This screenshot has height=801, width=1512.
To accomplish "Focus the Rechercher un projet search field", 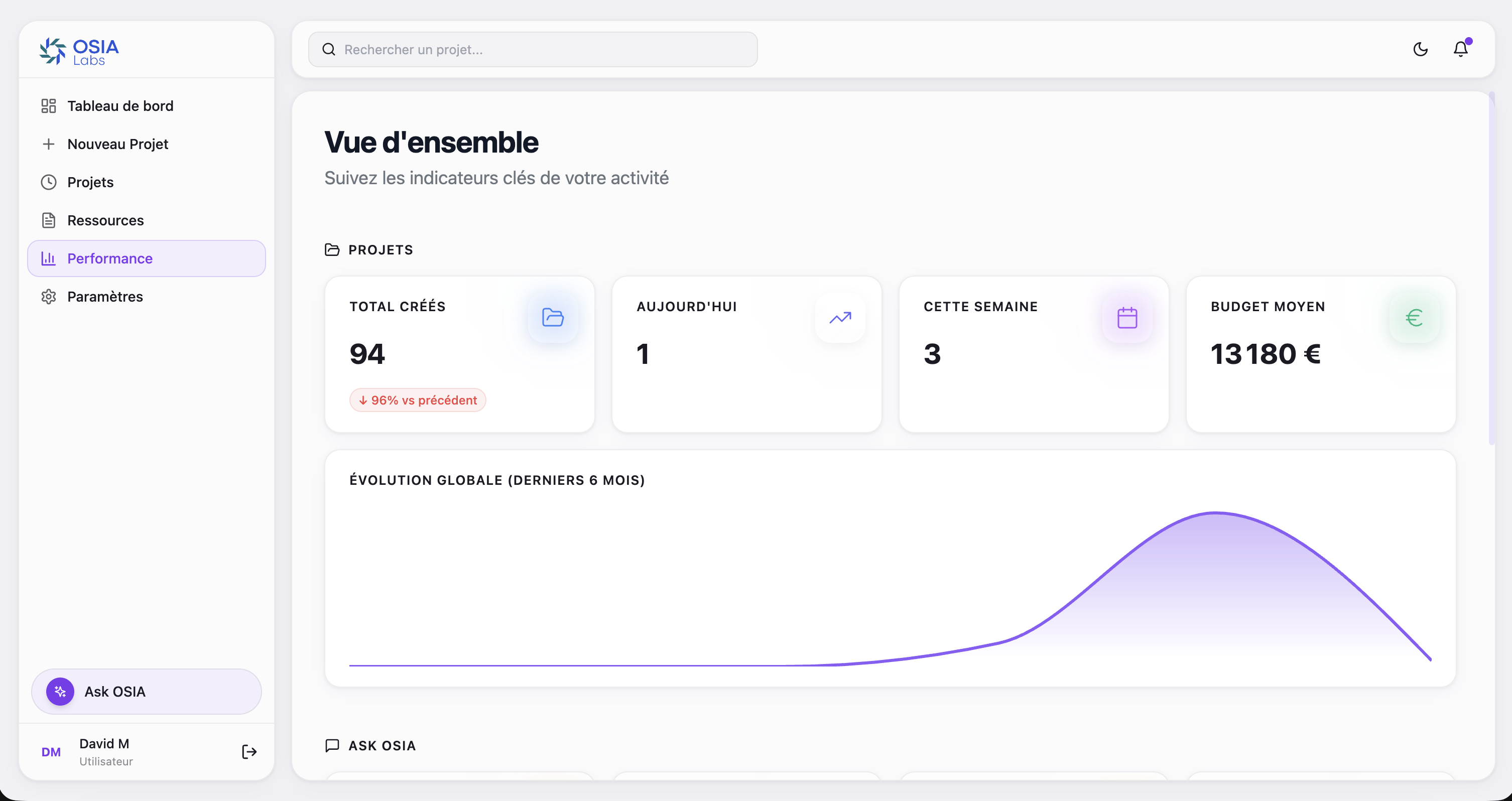I will pos(533,49).
